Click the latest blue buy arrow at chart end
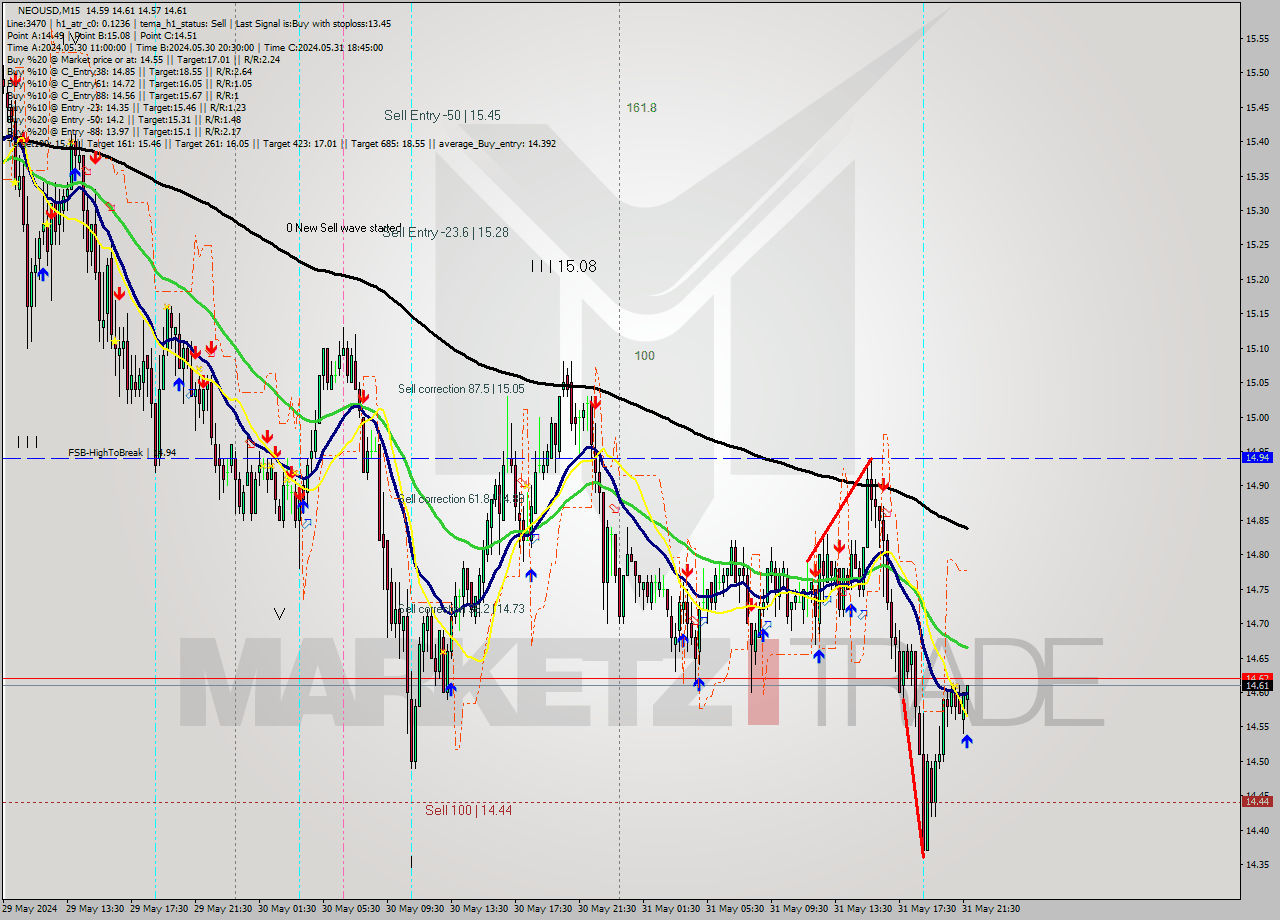 point(967,741)
